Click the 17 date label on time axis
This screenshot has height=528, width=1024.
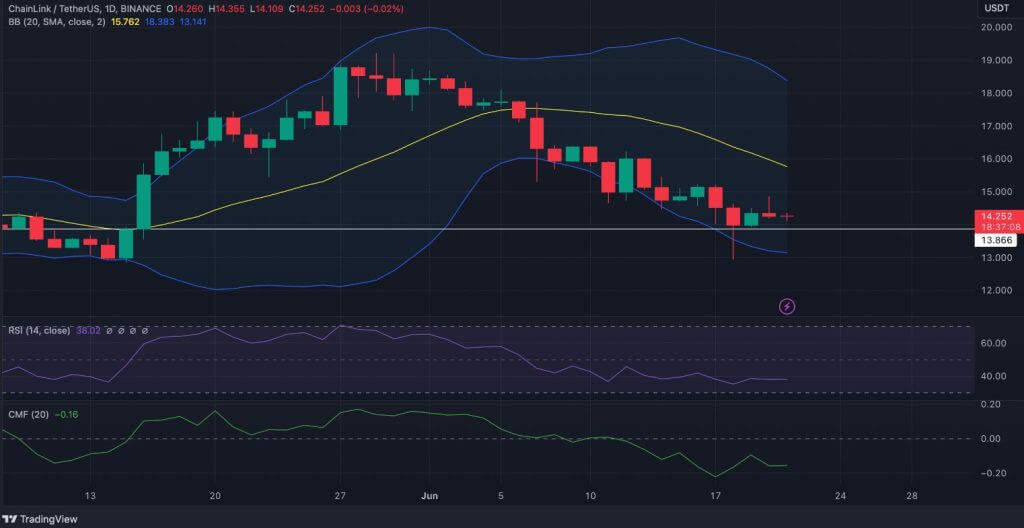715,496
